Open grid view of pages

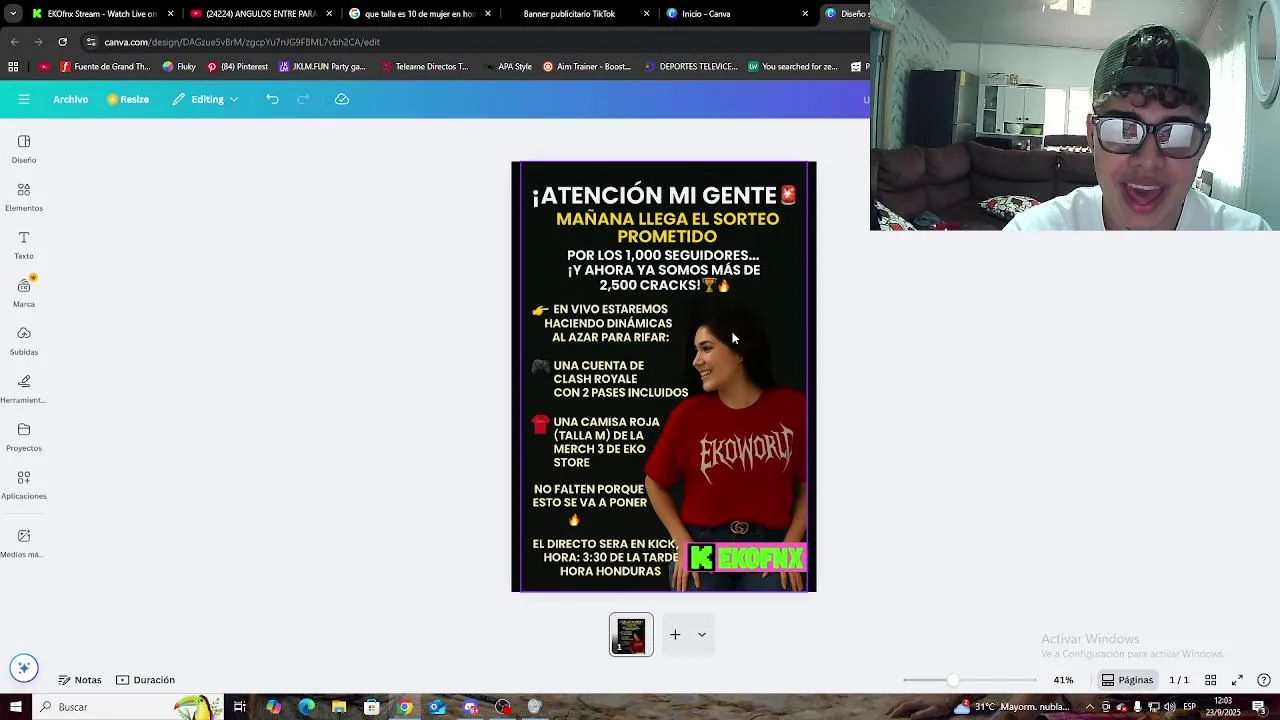pyautogui.click(x=1210, y=680)
